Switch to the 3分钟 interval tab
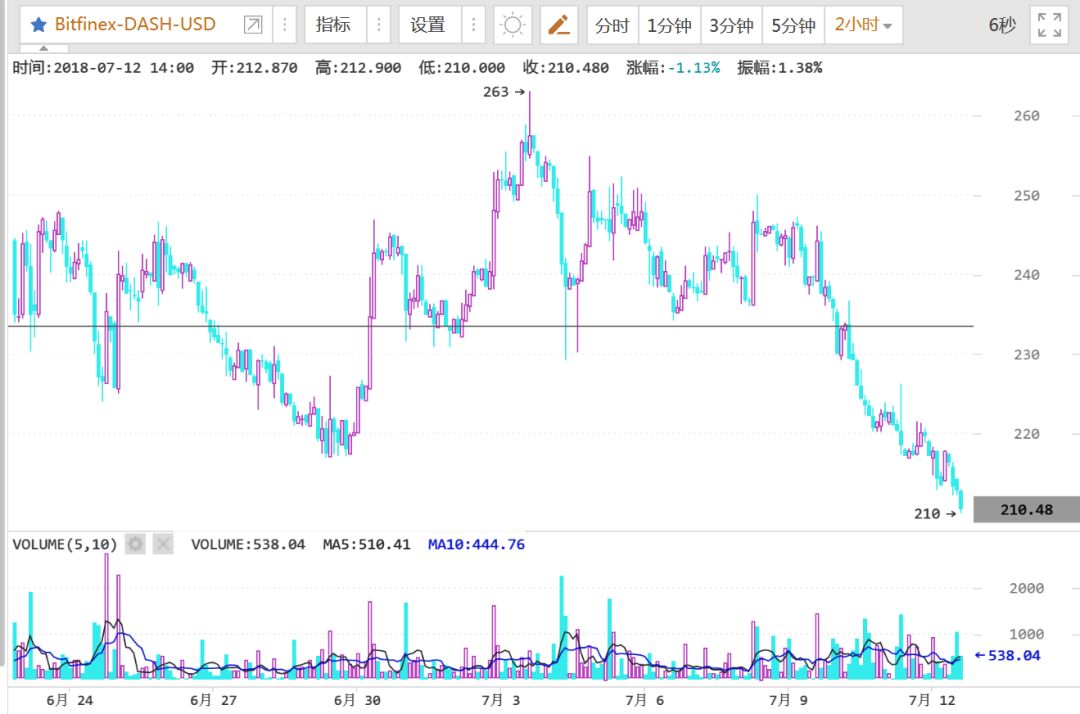Image resolution: width=1080 pixels, height=714 pixels. tap(731, 25)
